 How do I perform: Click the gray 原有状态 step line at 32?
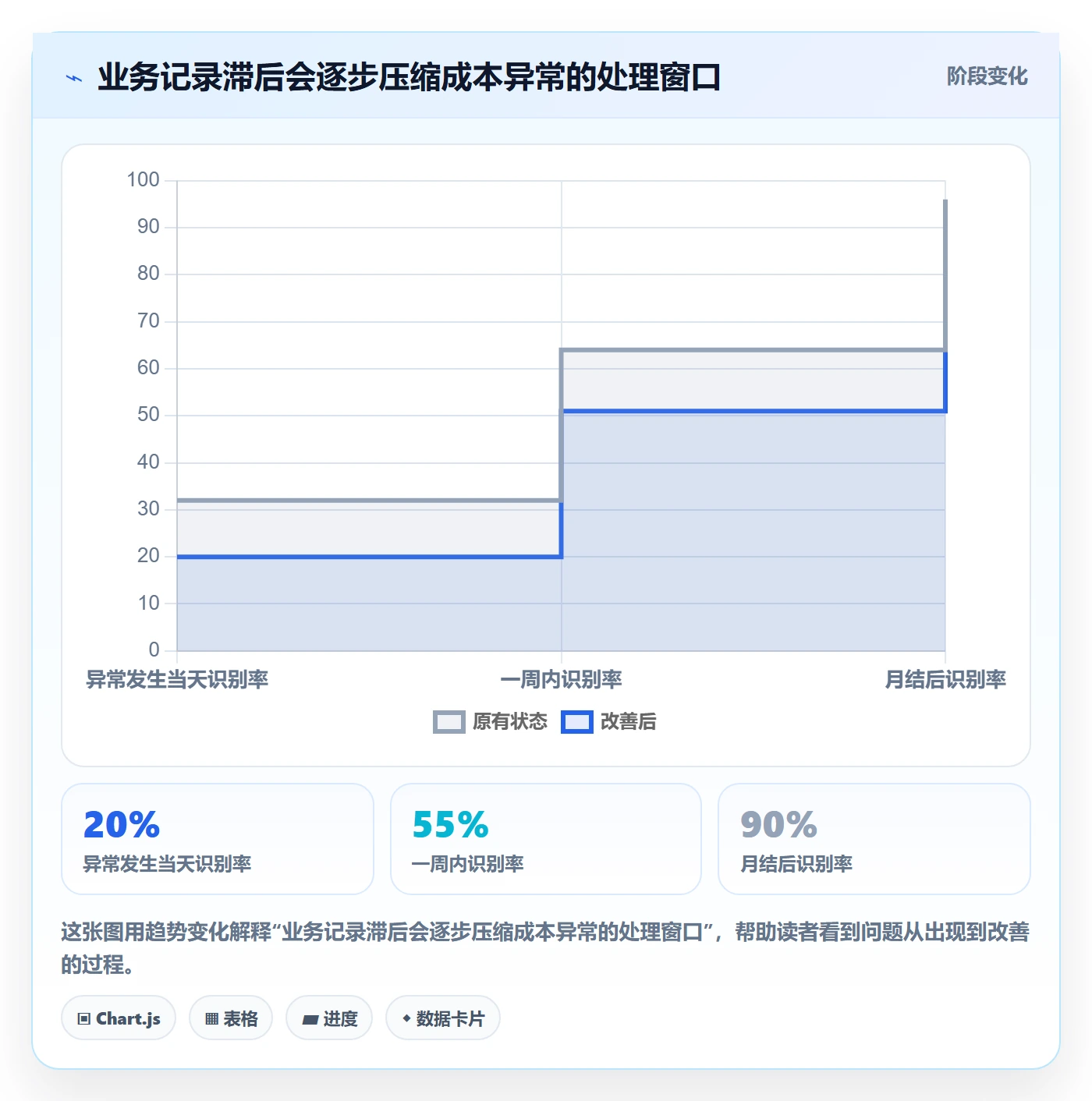pos(369,500)
